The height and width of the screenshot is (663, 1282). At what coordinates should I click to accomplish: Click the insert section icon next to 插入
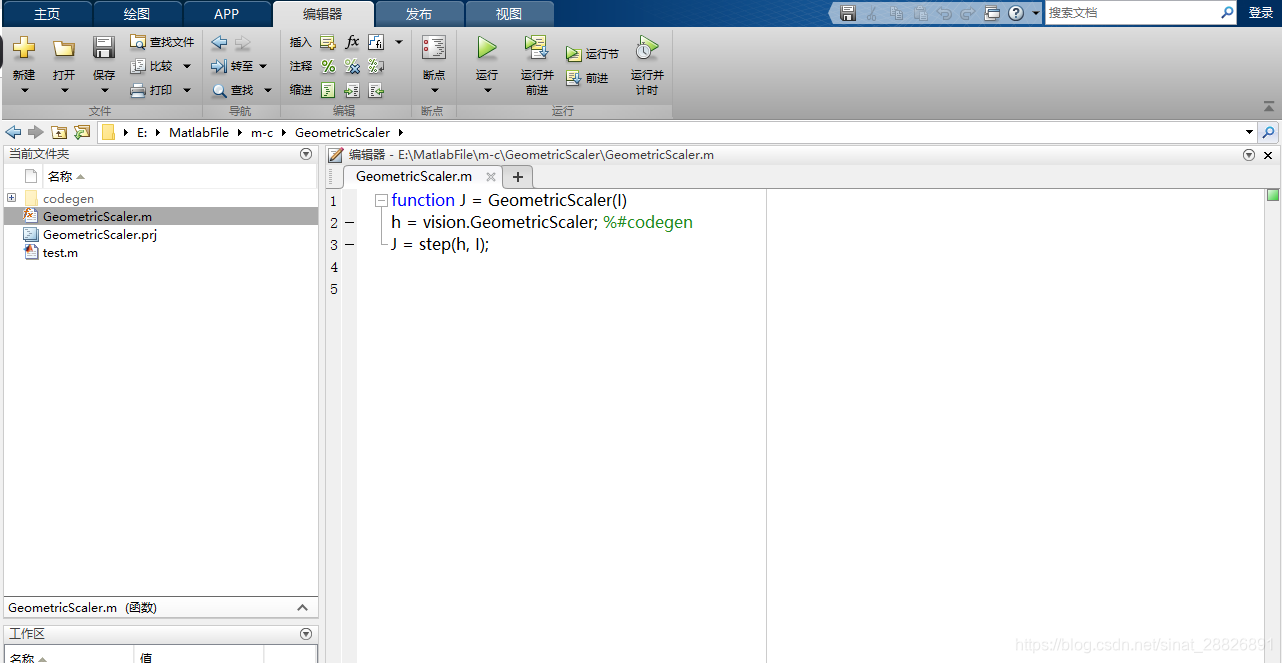327,42
